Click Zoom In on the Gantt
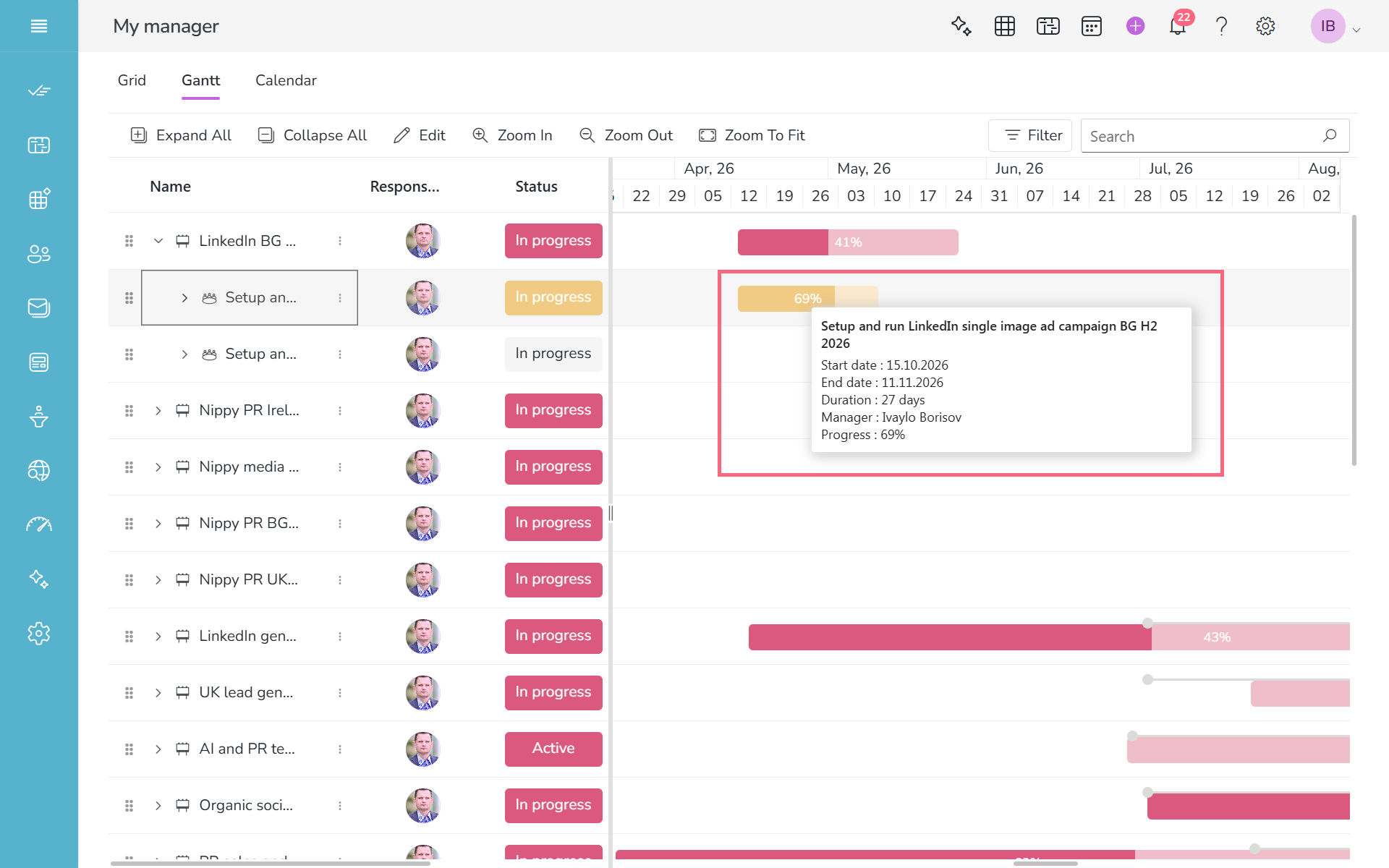 (511, 135)
